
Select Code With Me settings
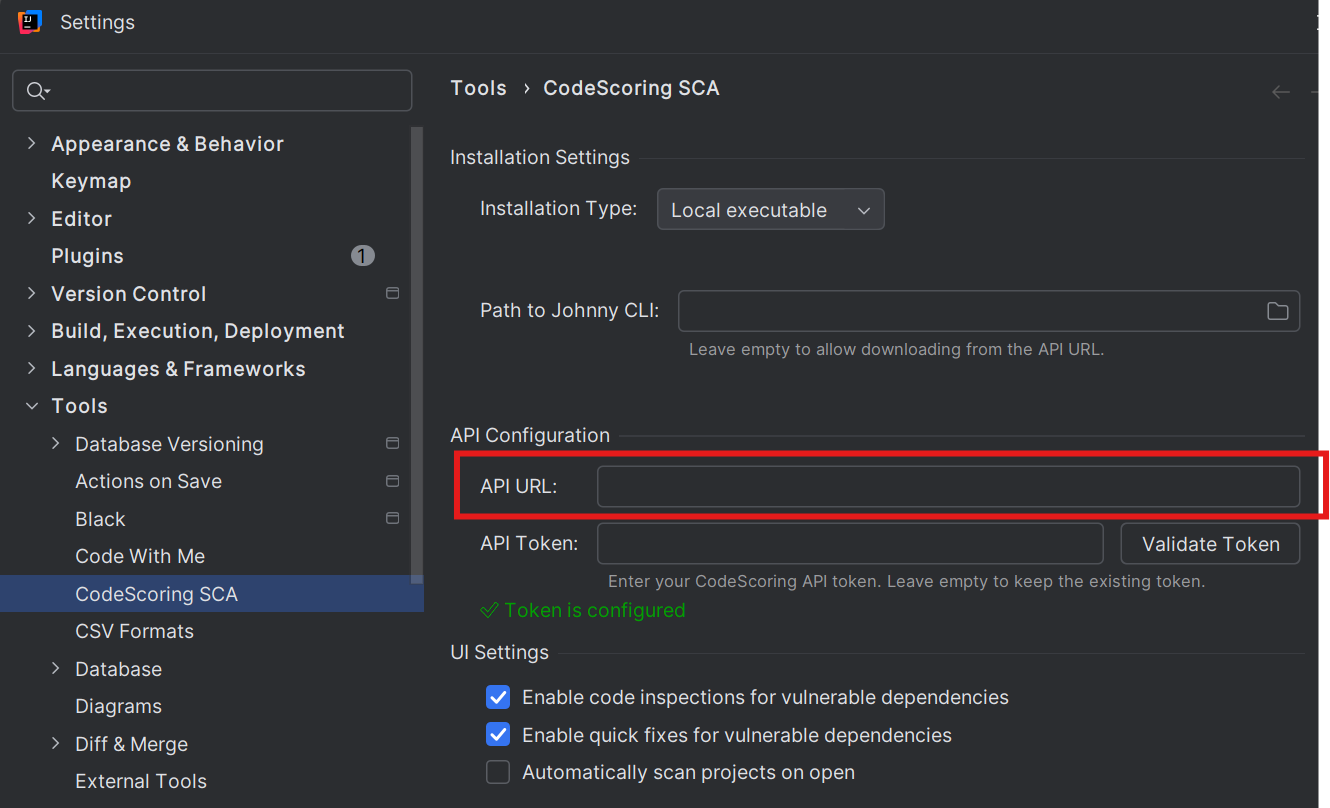[x=140, y=556]
